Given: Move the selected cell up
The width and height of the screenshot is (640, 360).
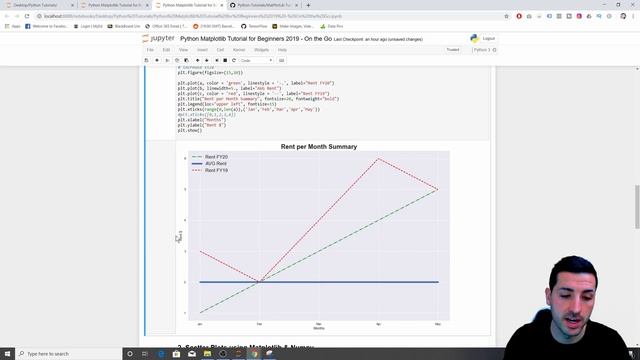Looking at the screenshot, I should click(198, 60).
